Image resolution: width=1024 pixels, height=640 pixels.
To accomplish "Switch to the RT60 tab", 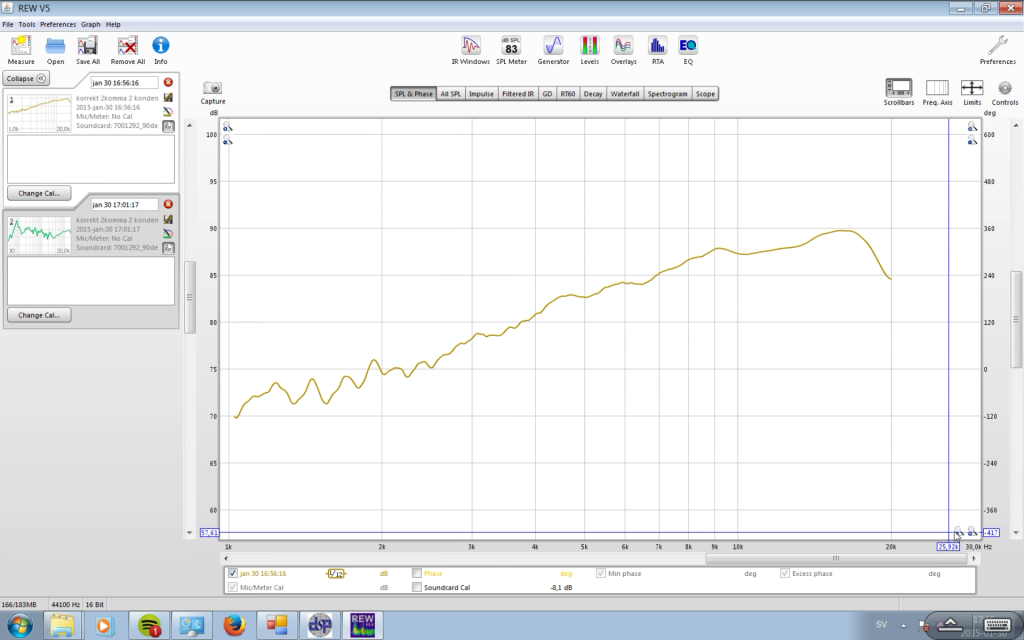I will coord(568,94).
